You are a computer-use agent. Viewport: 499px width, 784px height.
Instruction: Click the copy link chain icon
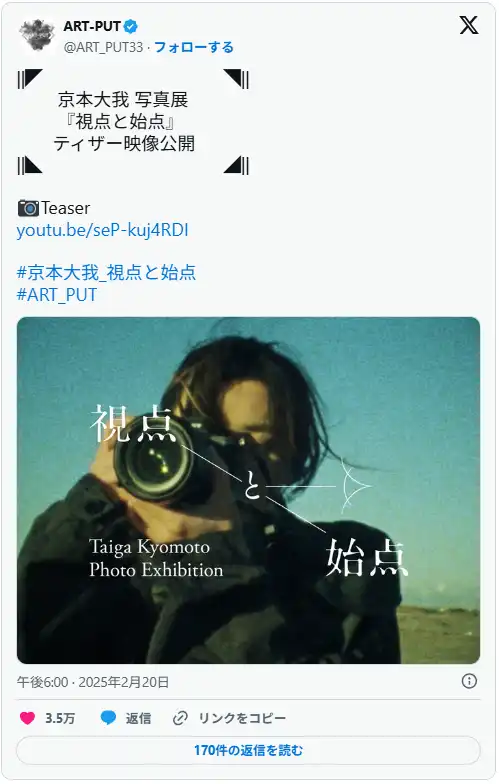coord(180,718)
